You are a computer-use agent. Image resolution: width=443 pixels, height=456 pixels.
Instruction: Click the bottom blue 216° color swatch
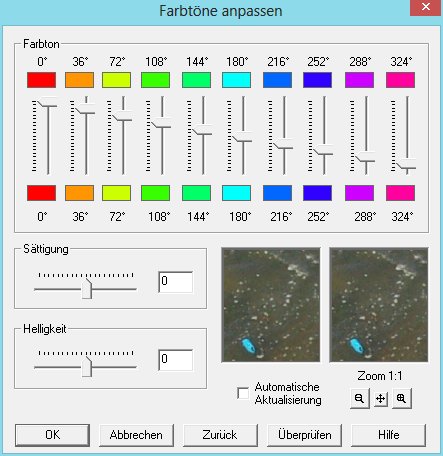pyautogui.click(x=277, y=193)
